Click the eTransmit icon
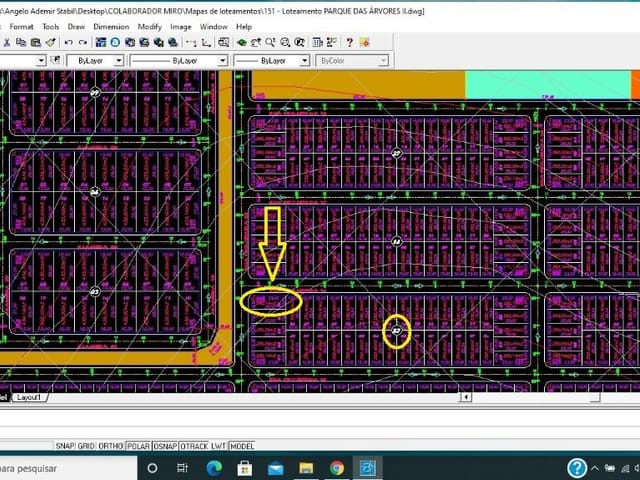 [158, 42]
